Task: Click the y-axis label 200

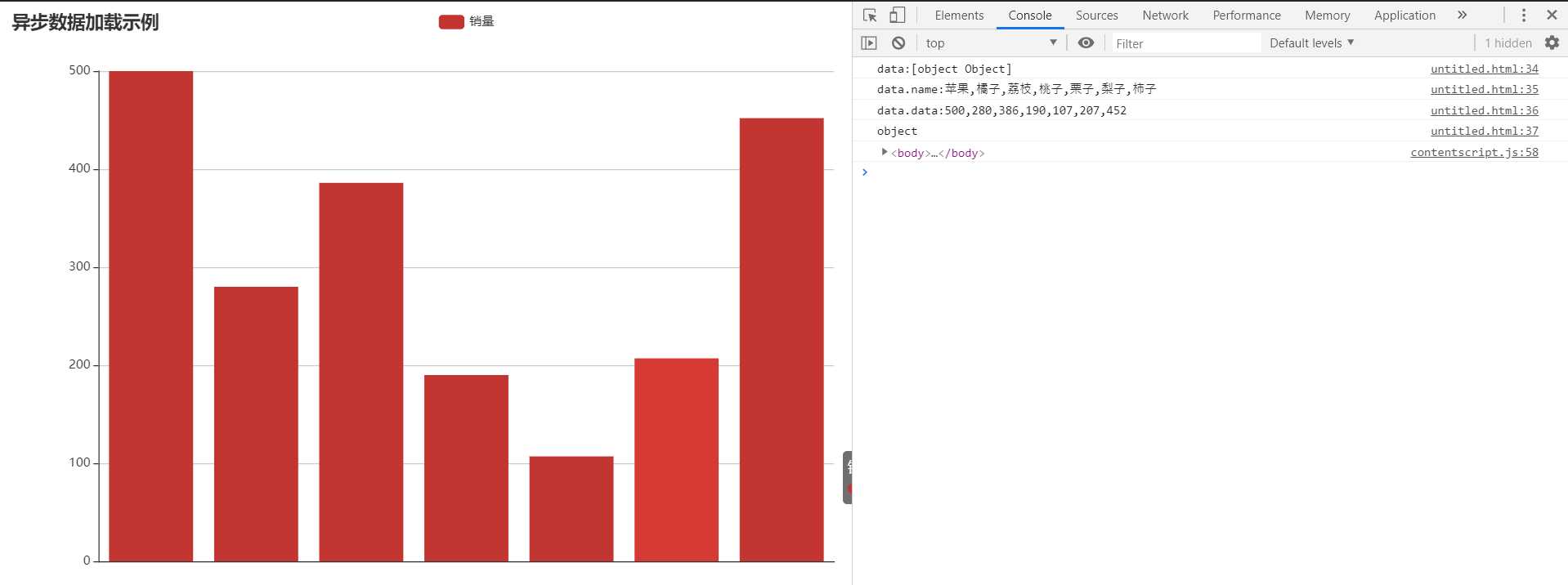Action: [x=79, y=365]
